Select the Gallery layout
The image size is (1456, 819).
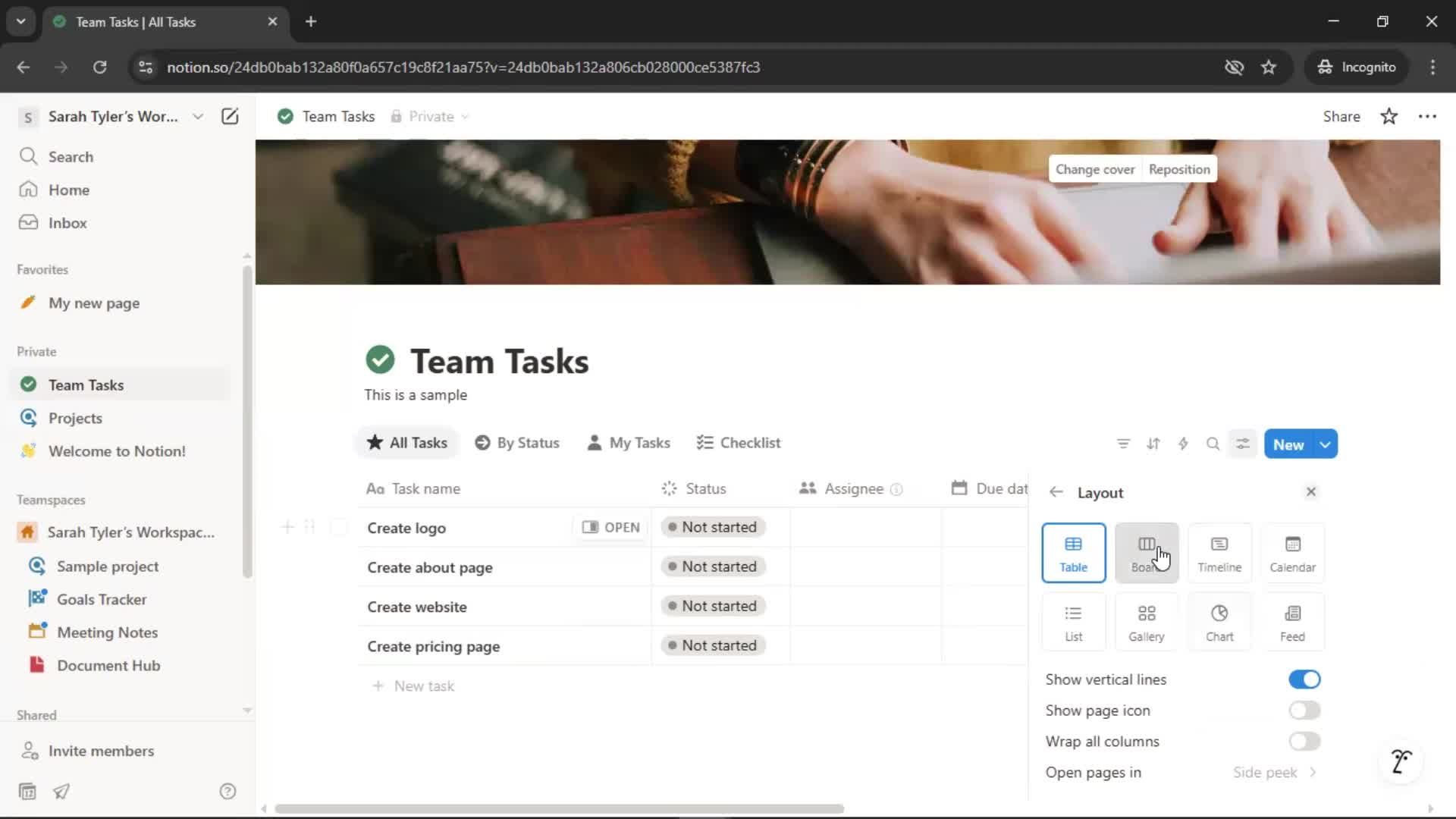1147,623
